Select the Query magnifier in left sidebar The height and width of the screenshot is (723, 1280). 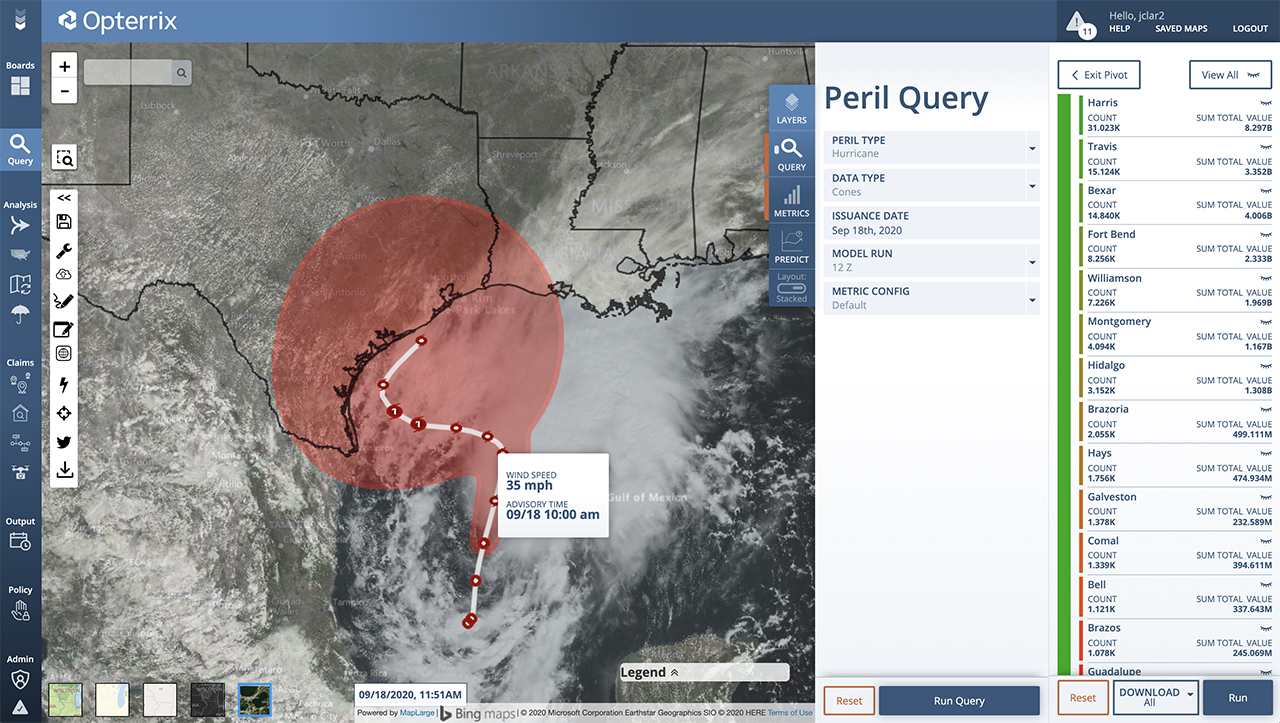pos(20,148)
